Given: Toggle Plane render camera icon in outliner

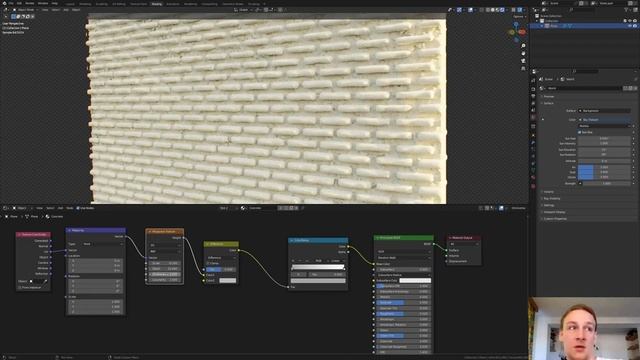Looking at the screenshot, I should click(x=635, y=26).
